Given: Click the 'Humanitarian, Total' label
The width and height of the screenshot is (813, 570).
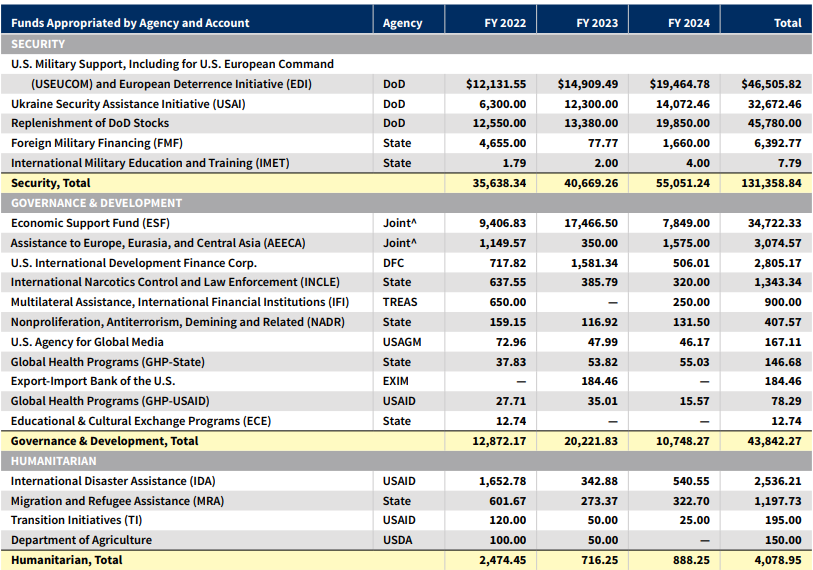Looking at the screenshot, I should [66, 560].
